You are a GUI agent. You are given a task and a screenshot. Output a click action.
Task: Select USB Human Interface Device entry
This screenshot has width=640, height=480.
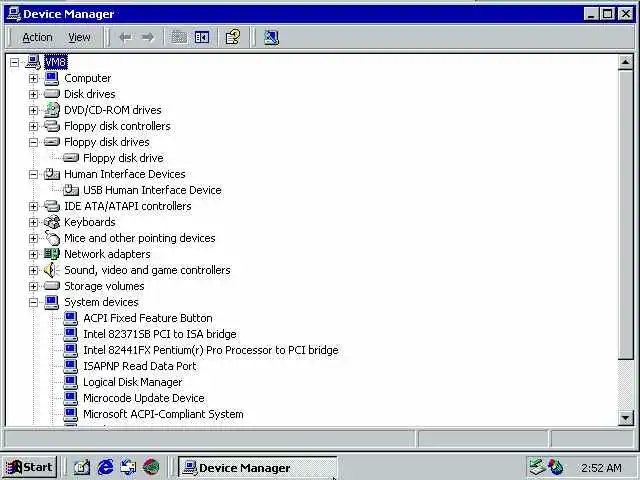(x=152, y=190)
